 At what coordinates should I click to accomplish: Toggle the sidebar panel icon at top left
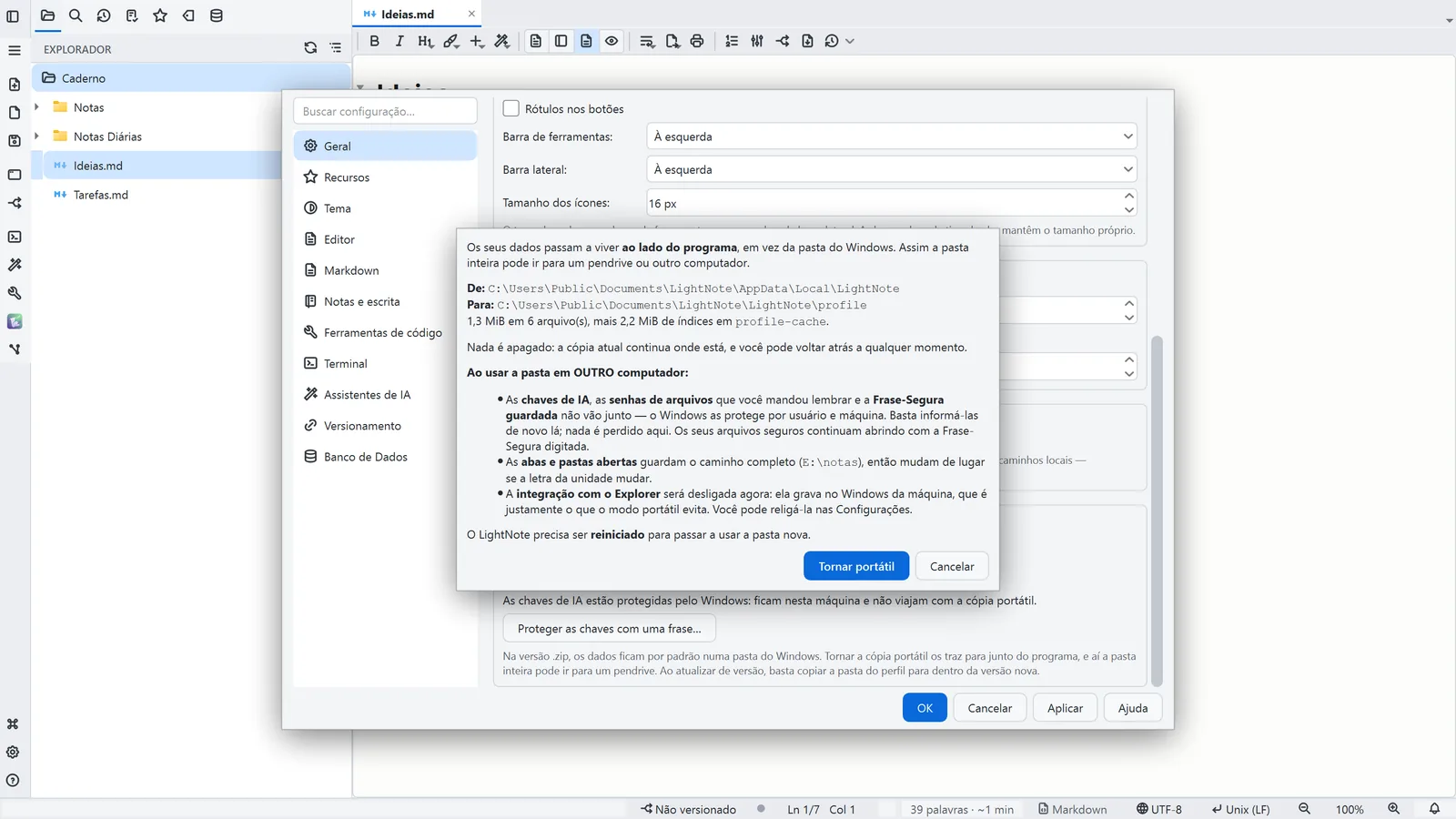click(x=13, y=15)
